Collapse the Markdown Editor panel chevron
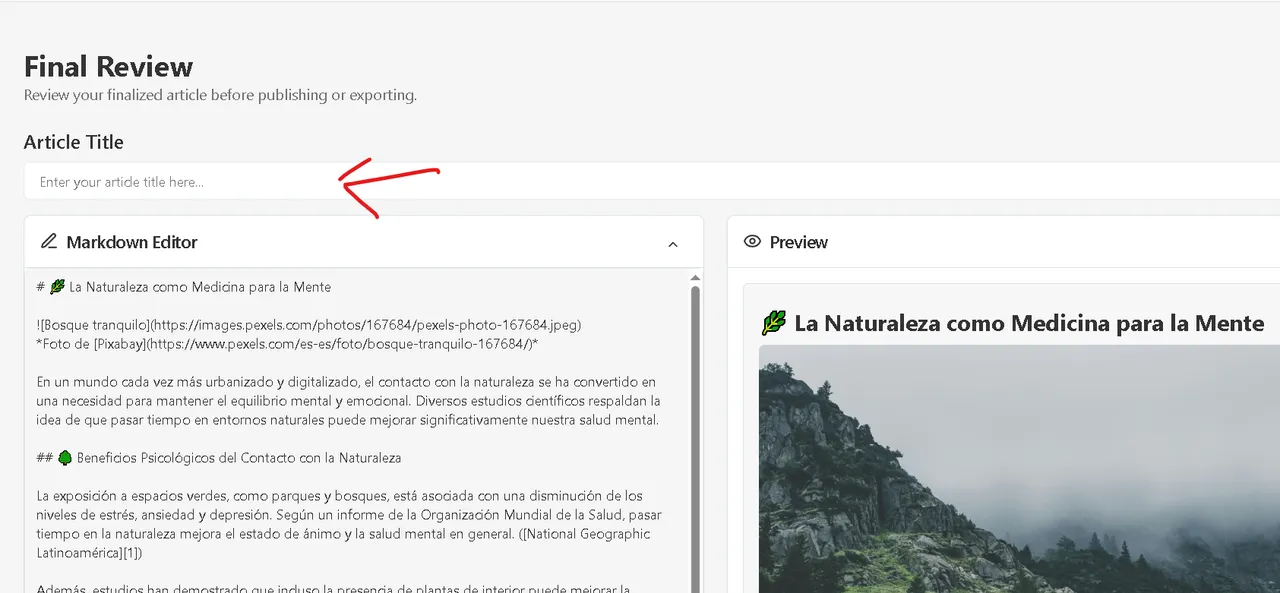Viewport: 1280px width, 593px height. (x=673, y=244)
